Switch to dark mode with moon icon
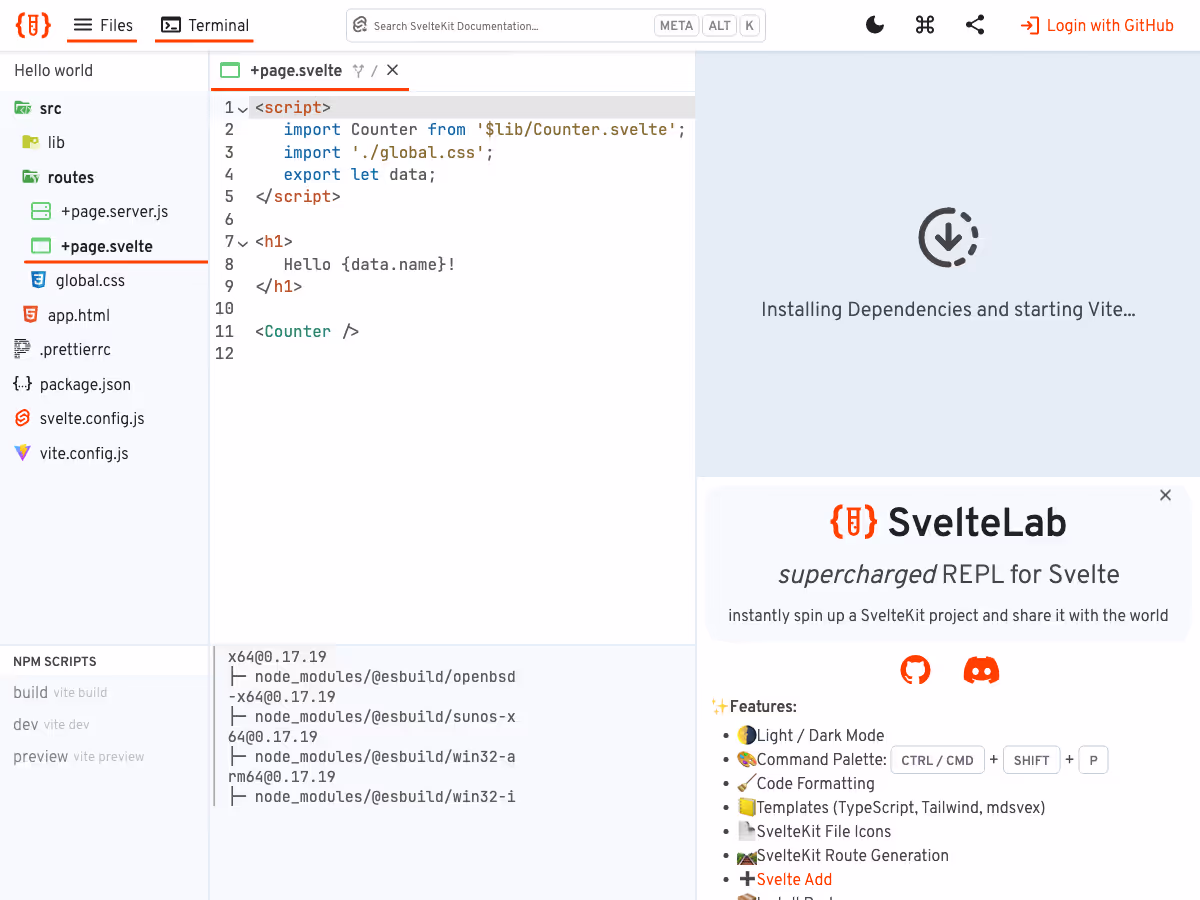This screenshot has height=900, width=1200. click(x=875, y=26)
